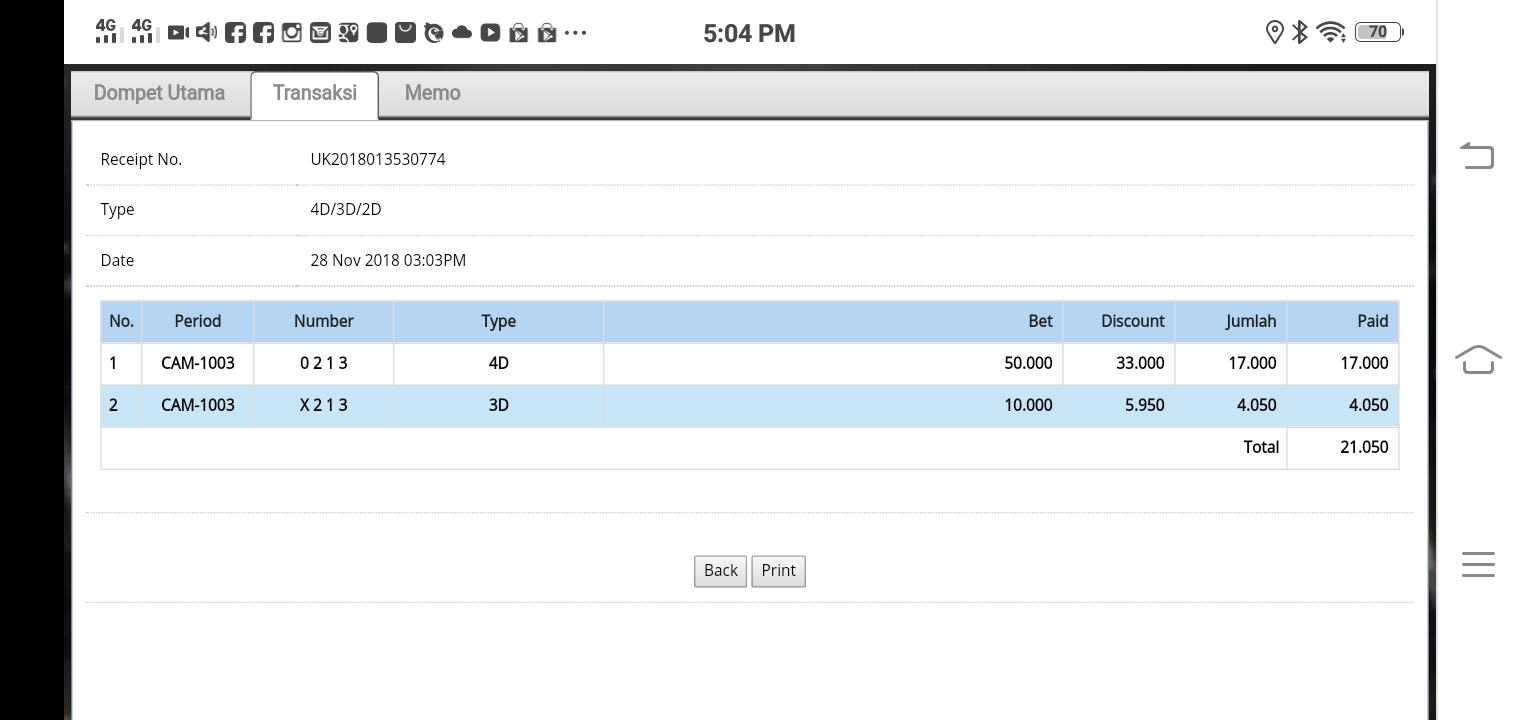
Task: Tap the location pin status icon
Action: pos(1274,33)
